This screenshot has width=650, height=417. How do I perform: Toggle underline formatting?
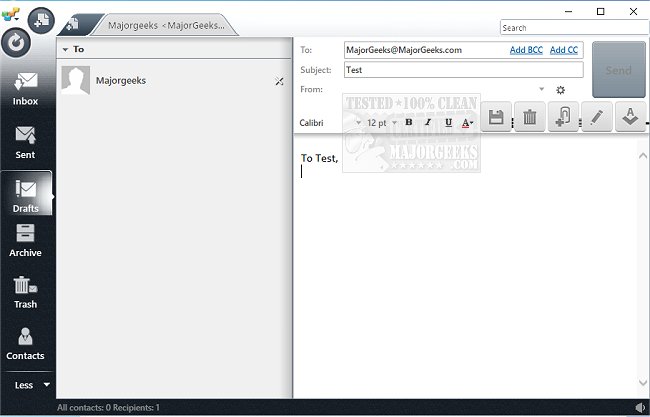(x=448, y=122)
